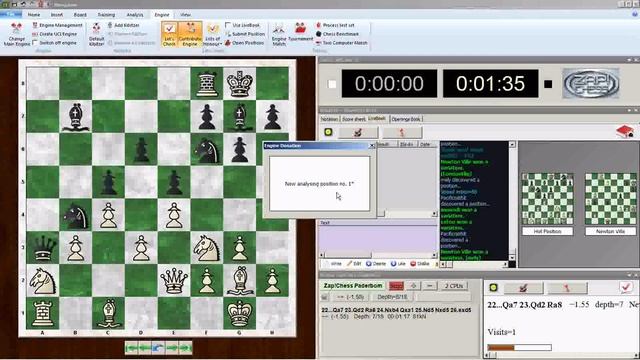Click the Delete comment button
Screen dimensions: 640x360
tap(376, 264)
